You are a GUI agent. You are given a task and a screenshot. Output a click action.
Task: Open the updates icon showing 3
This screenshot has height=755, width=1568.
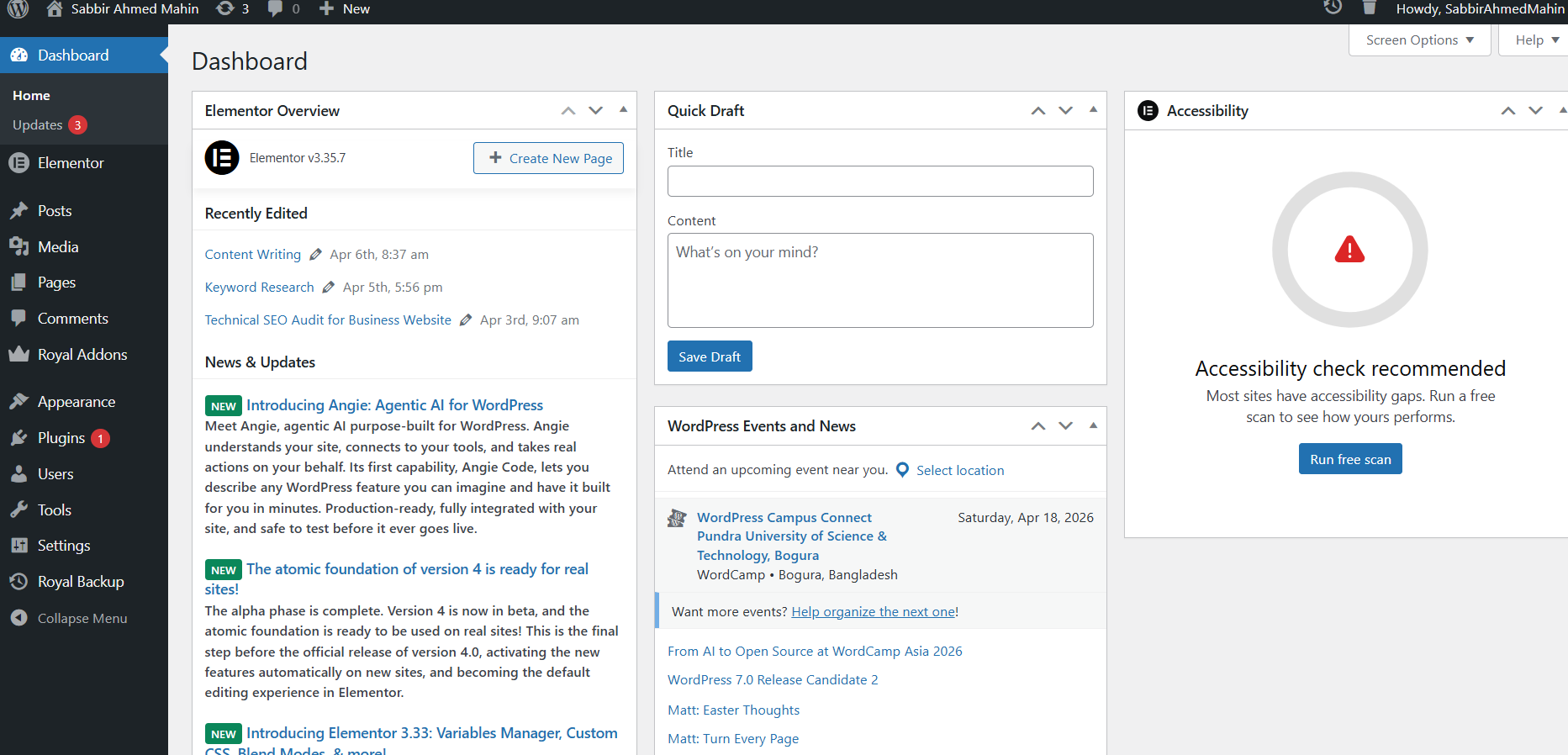(x=225, y=8)
